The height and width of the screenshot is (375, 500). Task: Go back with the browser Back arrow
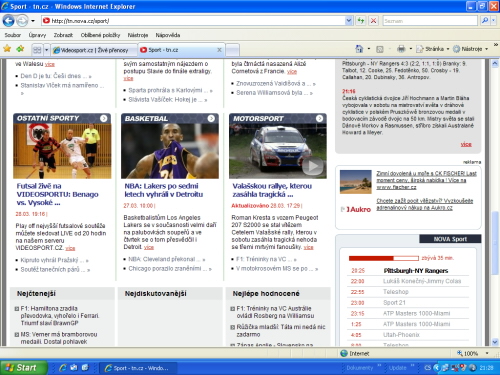(x=8, y=21)
